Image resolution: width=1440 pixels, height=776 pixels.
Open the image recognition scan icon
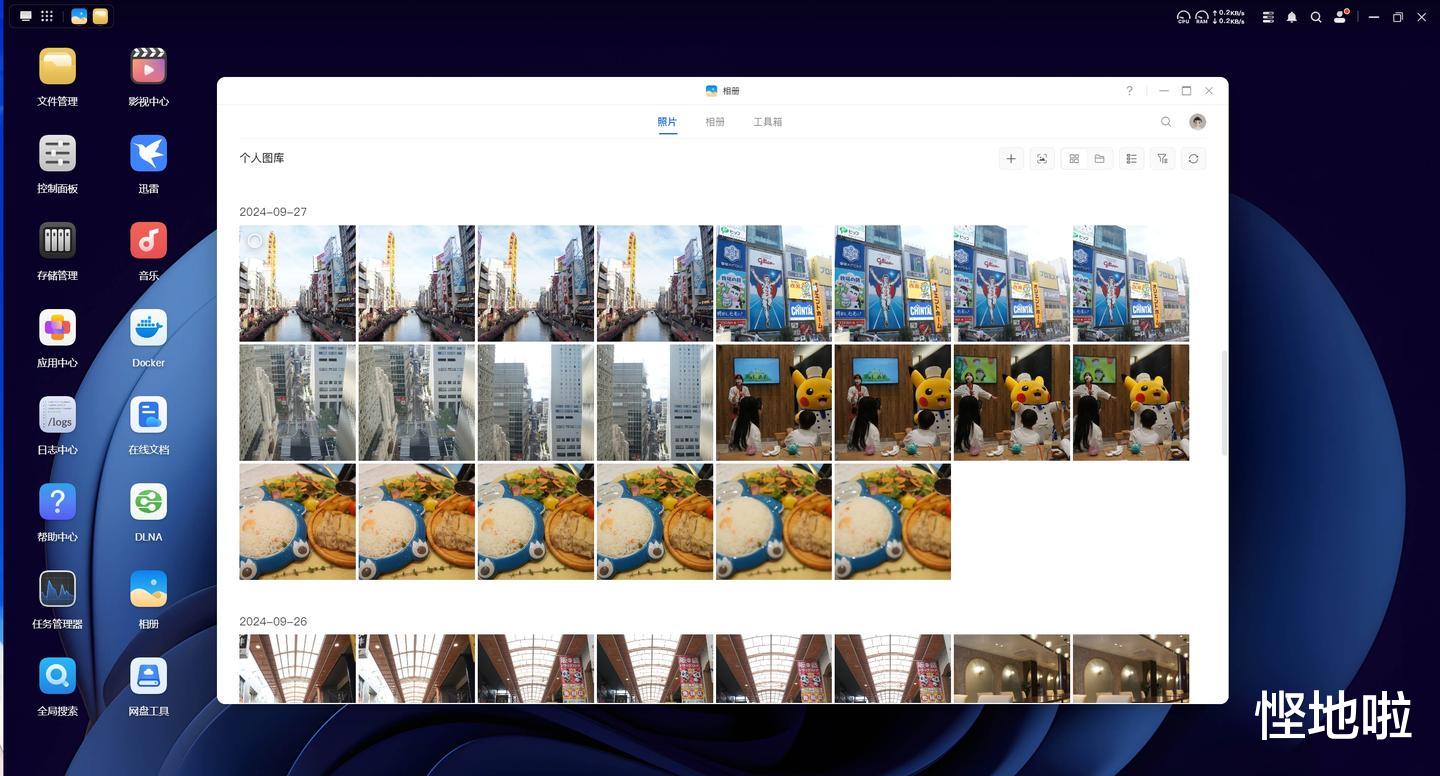(x=1042, y=159)
